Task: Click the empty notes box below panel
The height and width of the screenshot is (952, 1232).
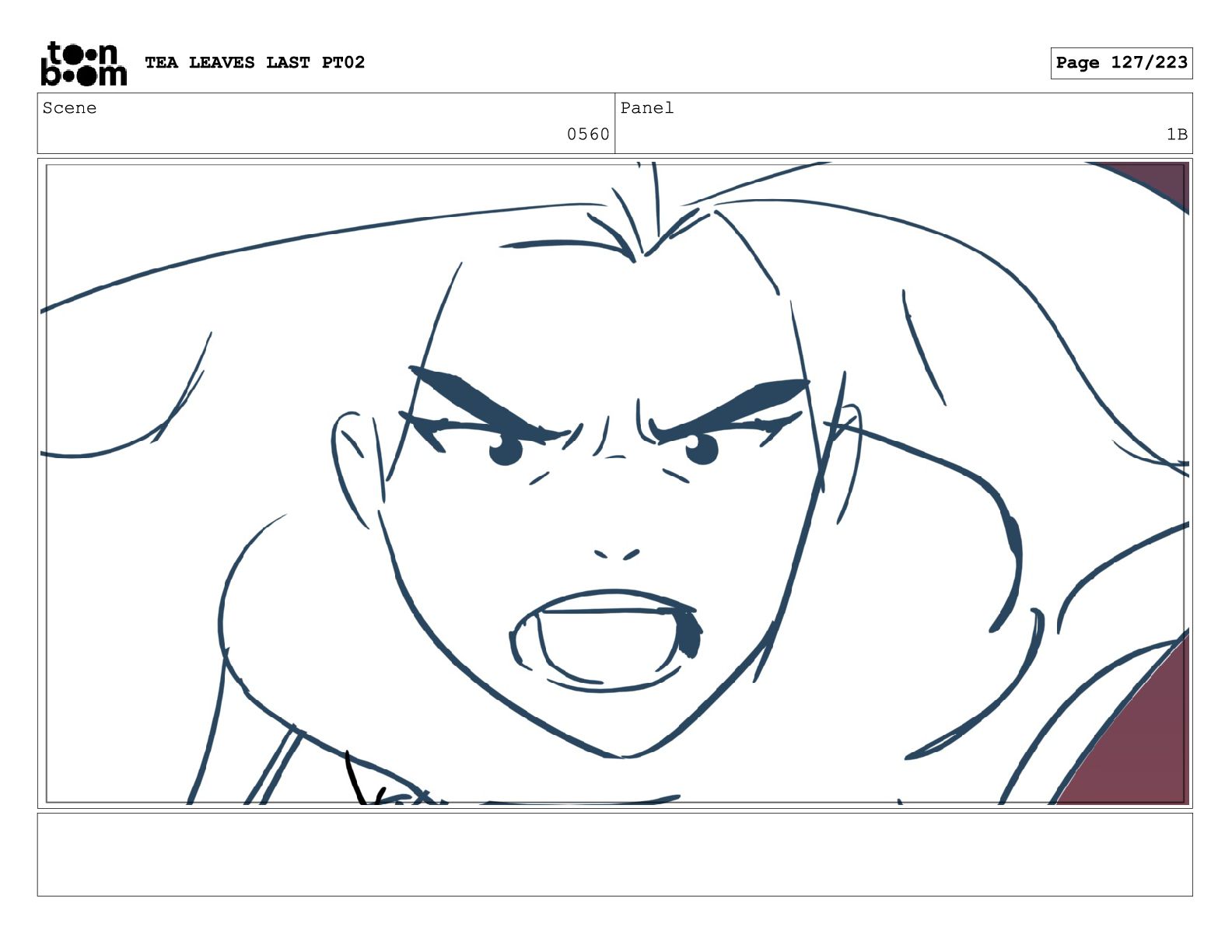Action: pyautogui.click(x=614, y=855)
